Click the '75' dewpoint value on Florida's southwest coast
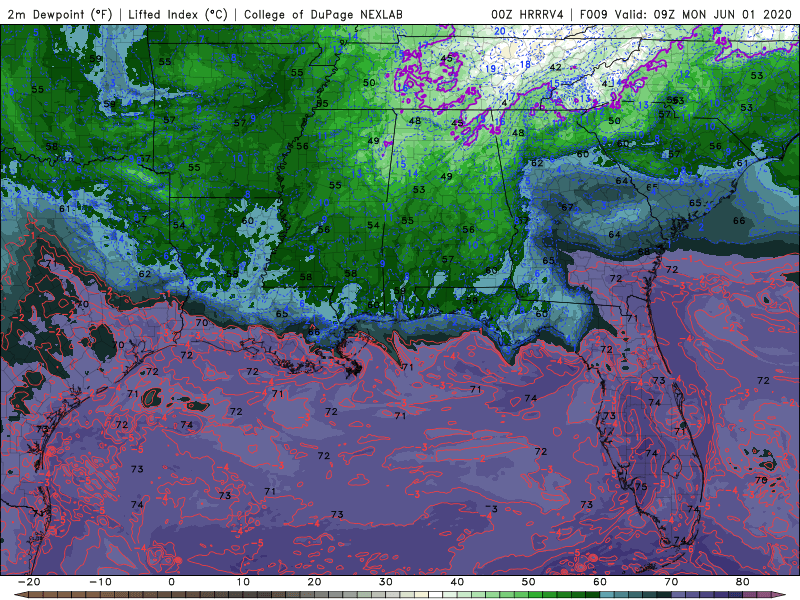The image size is (800, 600). pyautogui.click(x=641, y=486)
